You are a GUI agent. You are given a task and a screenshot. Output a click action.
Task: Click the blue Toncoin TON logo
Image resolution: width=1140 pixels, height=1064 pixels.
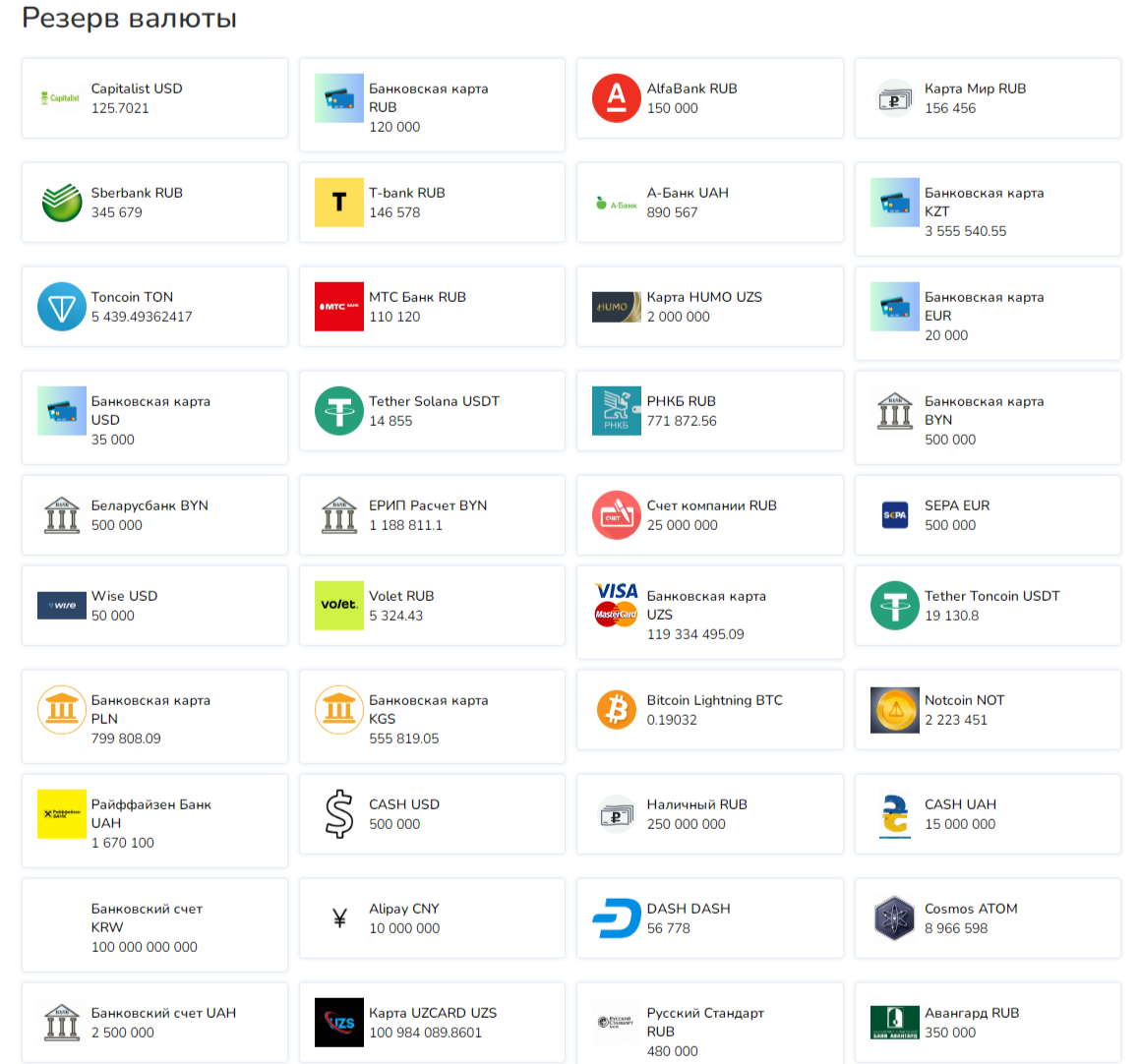point(62,307)
